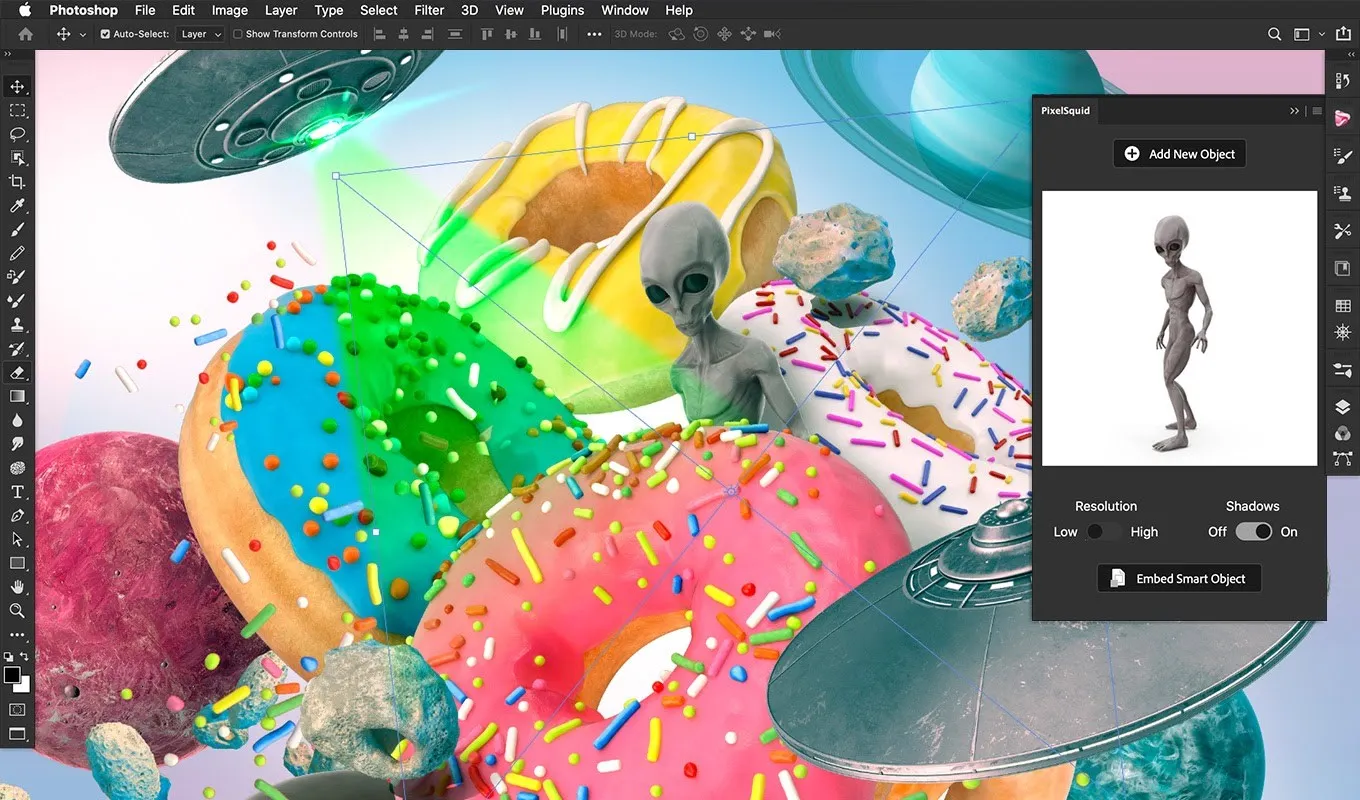Open the Search magnifier in options bar

click(1275, 34)
